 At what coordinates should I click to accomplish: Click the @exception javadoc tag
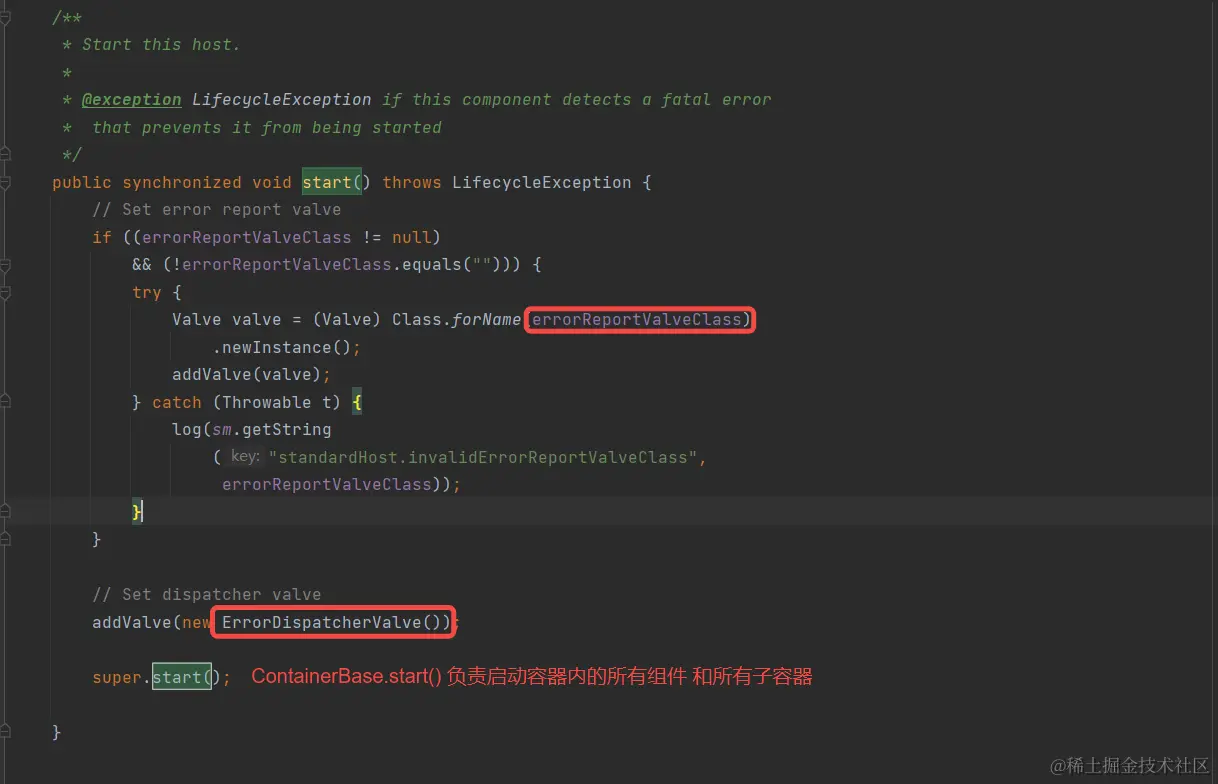coord(131,100)
